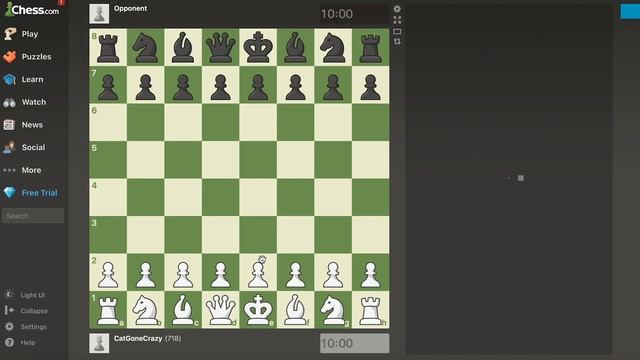Select the white knight on g1
Image resolution: width=640 pixels, height=360 pixels.
[333, 310]
